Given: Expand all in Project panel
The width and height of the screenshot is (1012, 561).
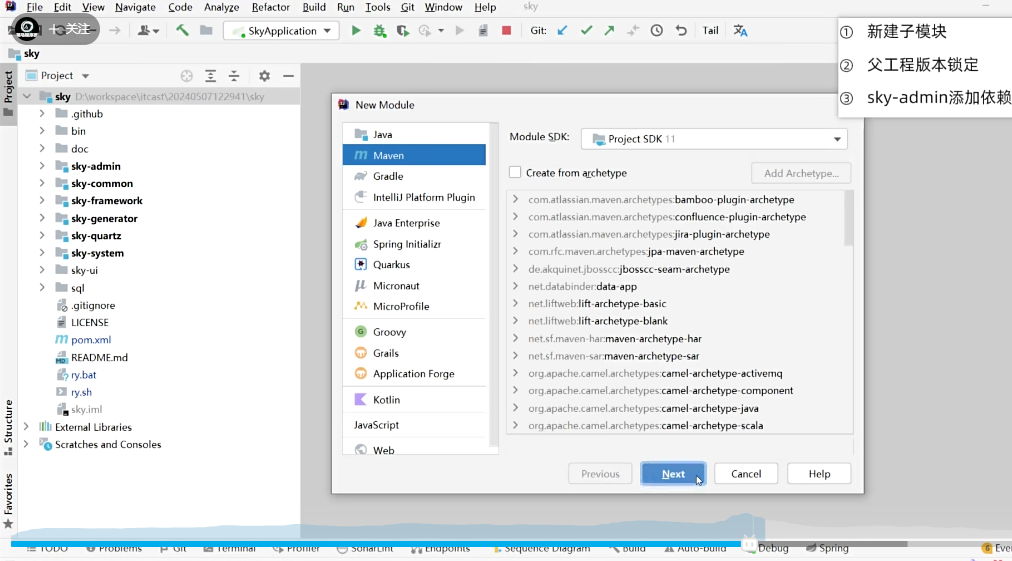Looking at the screenshot, I should click(x=210, y=76).
